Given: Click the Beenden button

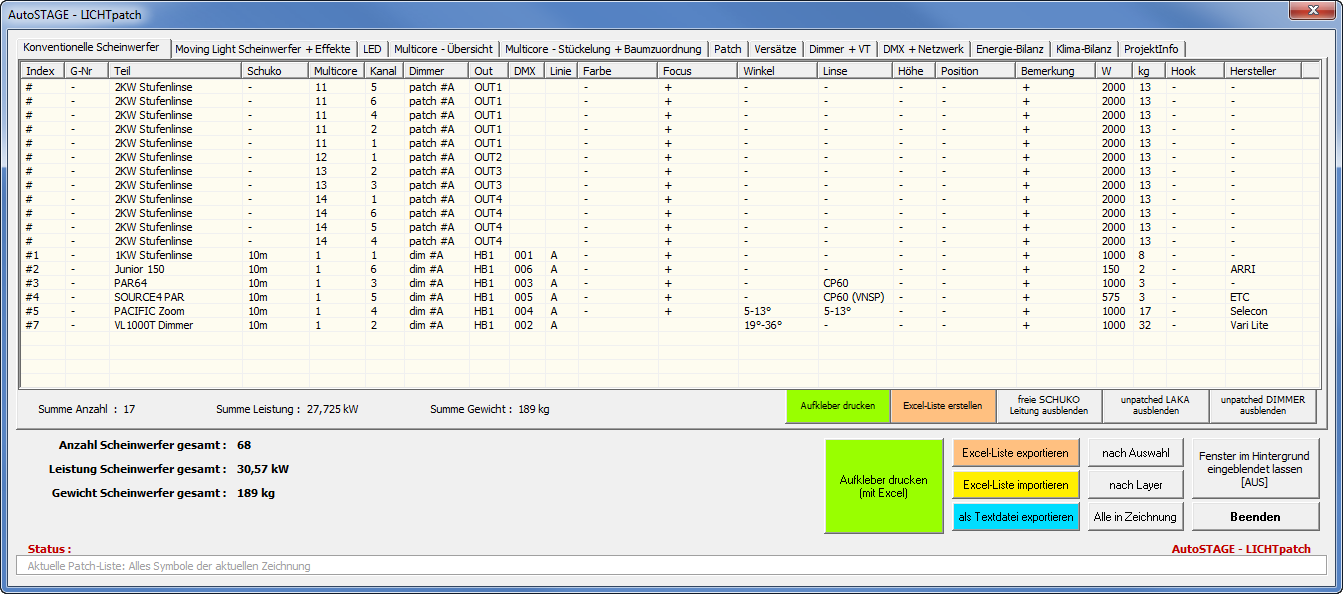Looking at the screenshot, I should (x=1255, y=517).
